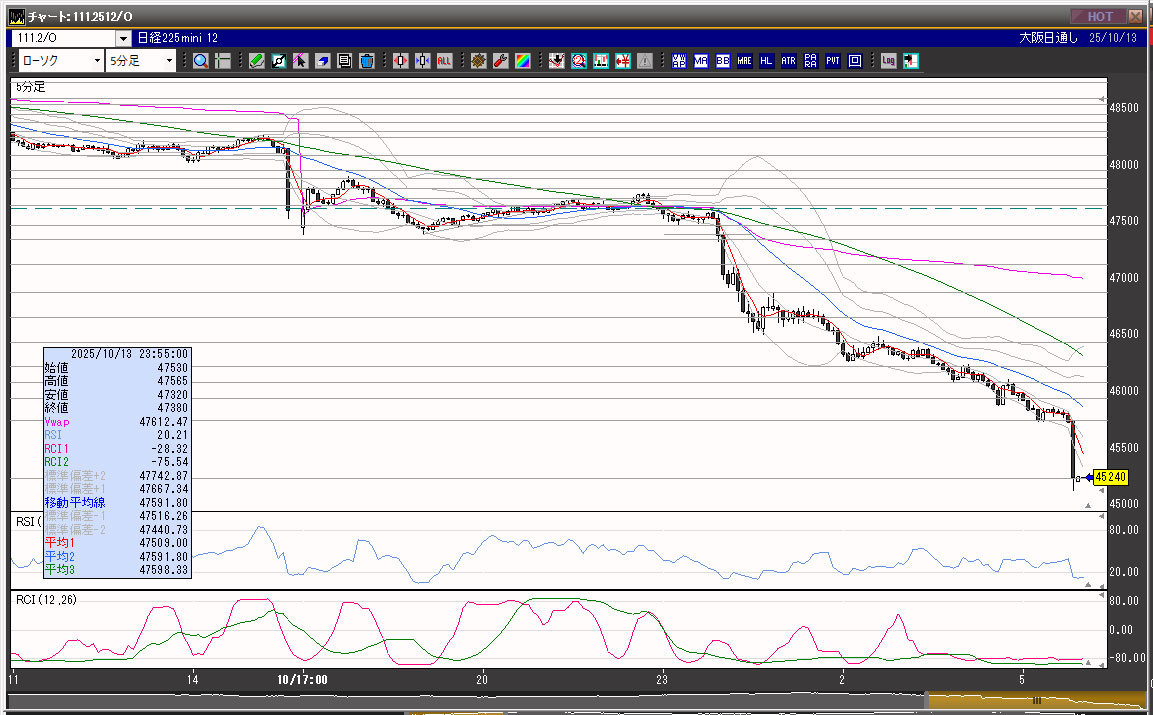Toggle the VWAP indicator

pyautogui.click(x=679, y=61)
